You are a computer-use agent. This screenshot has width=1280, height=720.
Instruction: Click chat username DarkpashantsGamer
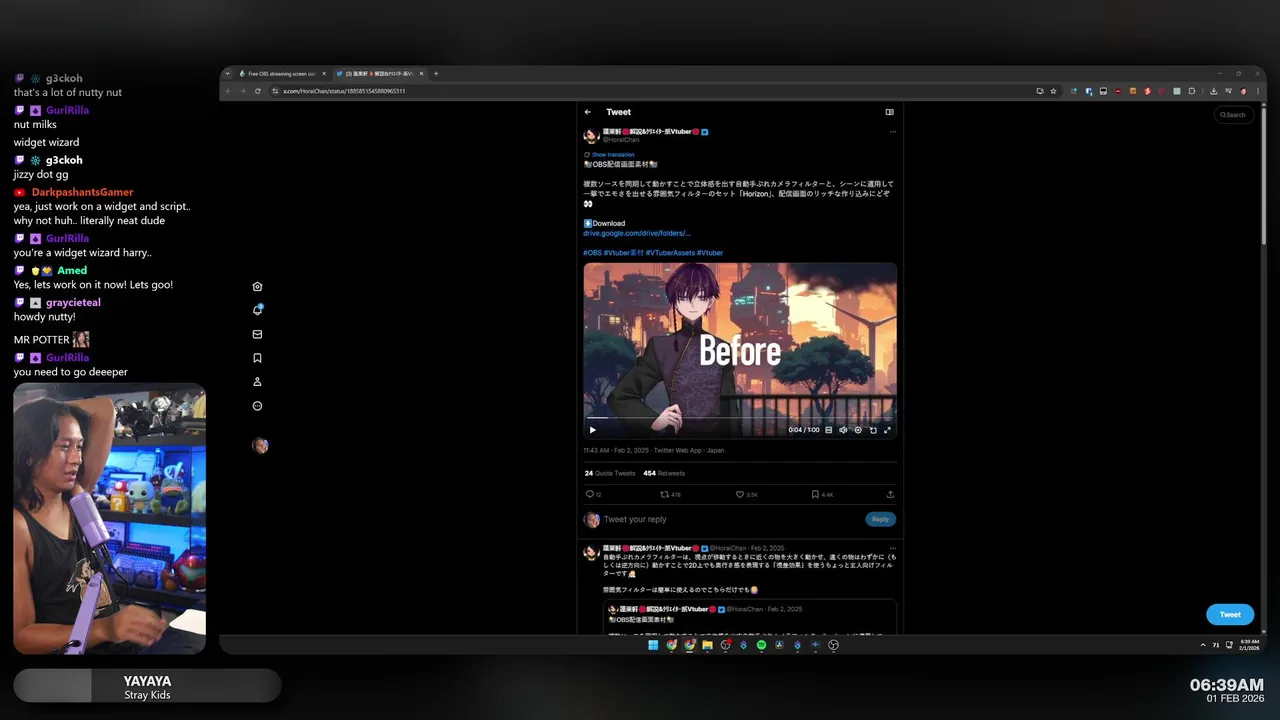tap(82, 192)
